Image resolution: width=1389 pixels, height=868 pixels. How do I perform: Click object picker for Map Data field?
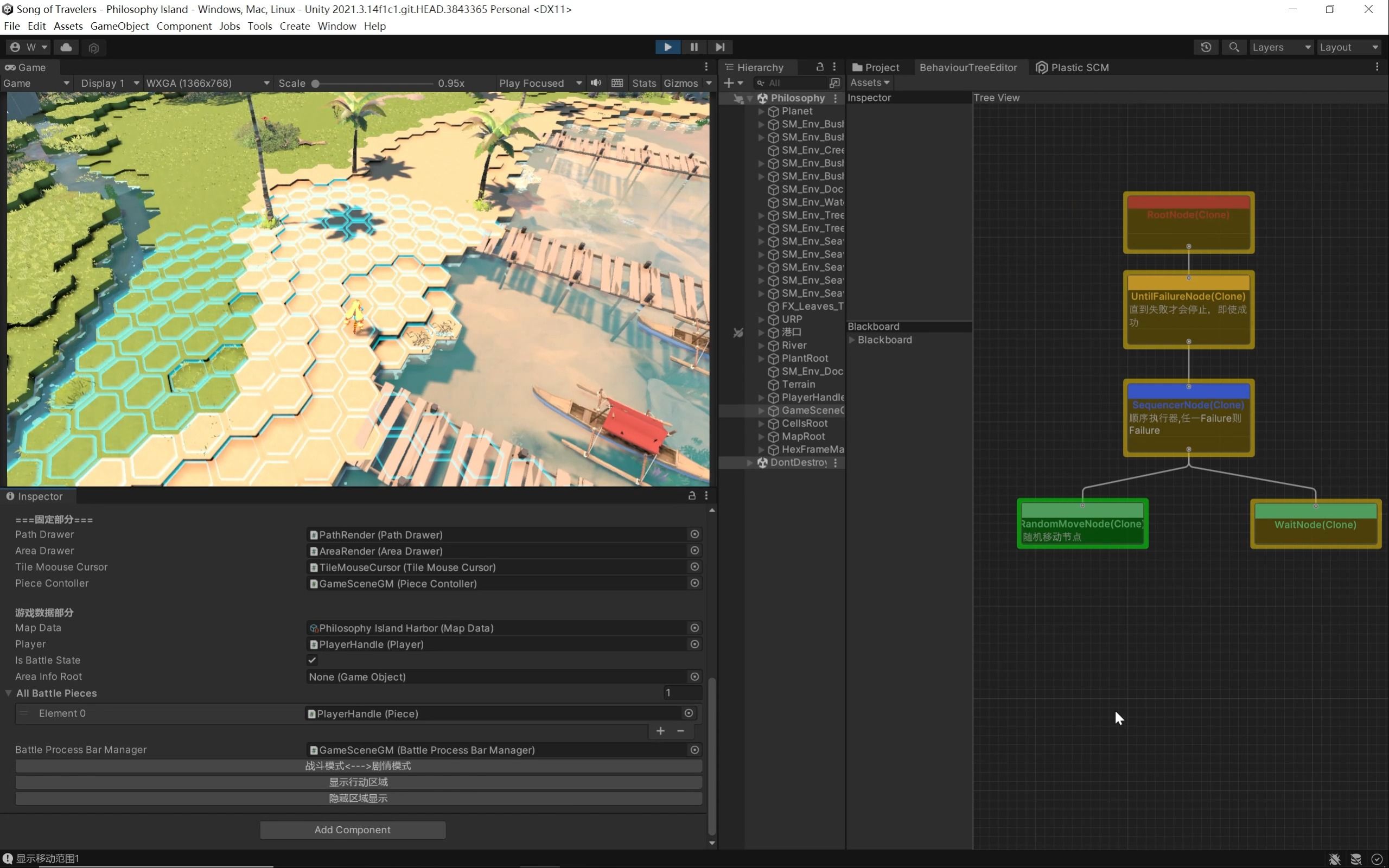tap(694, 628)
